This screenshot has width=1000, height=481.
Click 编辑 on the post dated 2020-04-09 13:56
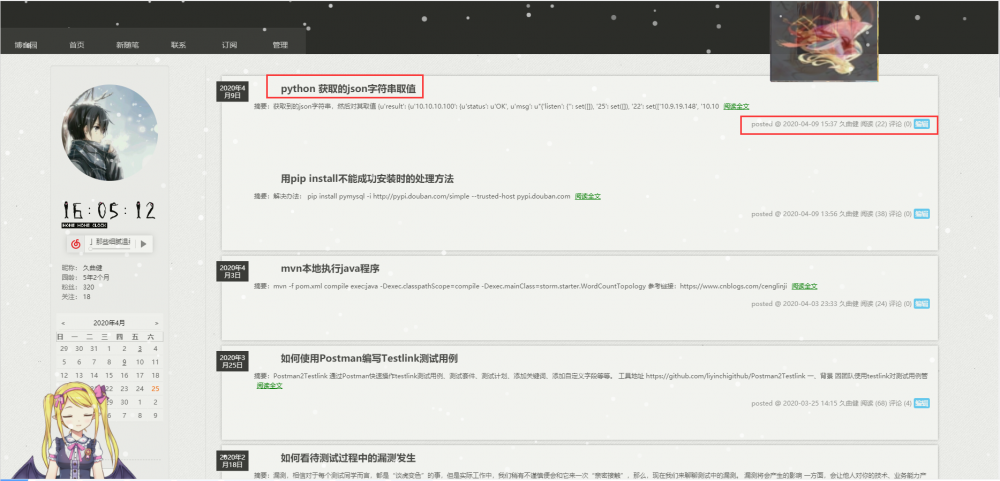922,214
